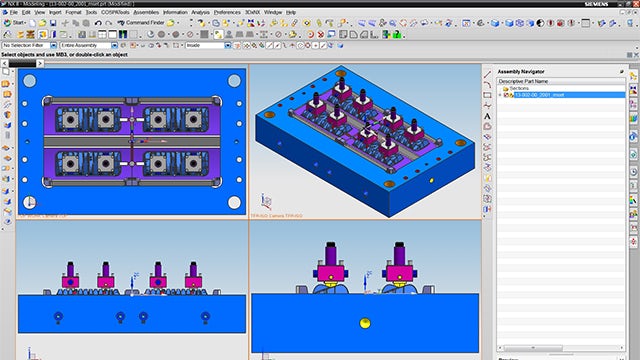Click the black-and-white shading display icon

[x=540, y=23]
